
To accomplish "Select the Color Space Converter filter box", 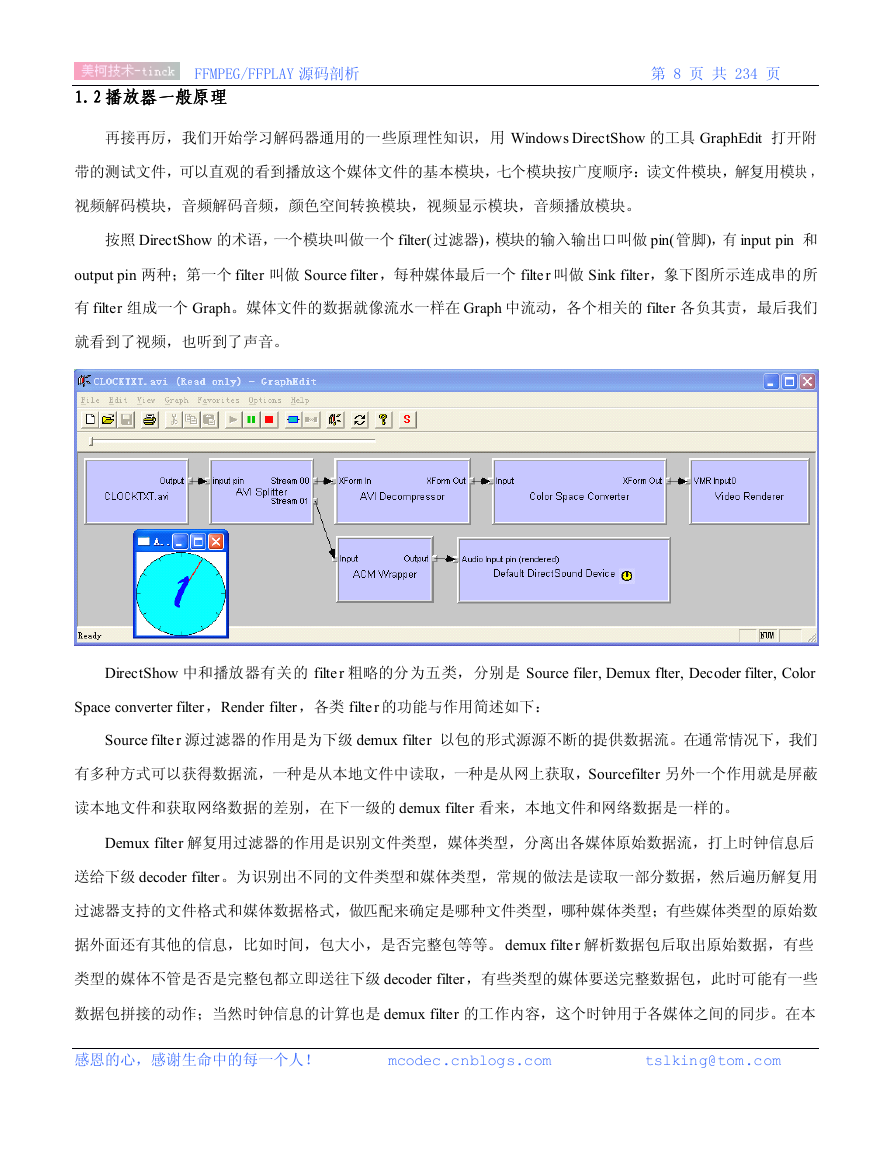I will pos(579,491).
